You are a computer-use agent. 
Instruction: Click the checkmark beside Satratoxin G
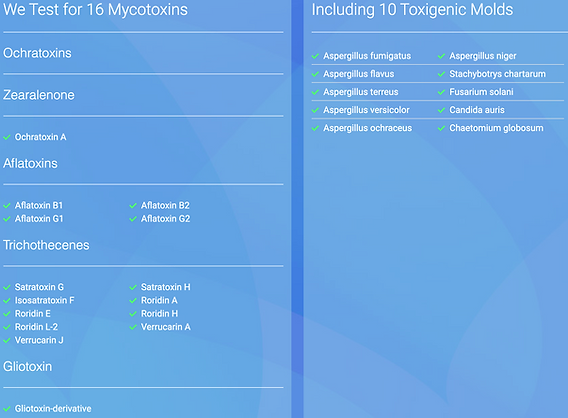click(x=7, y=288)
